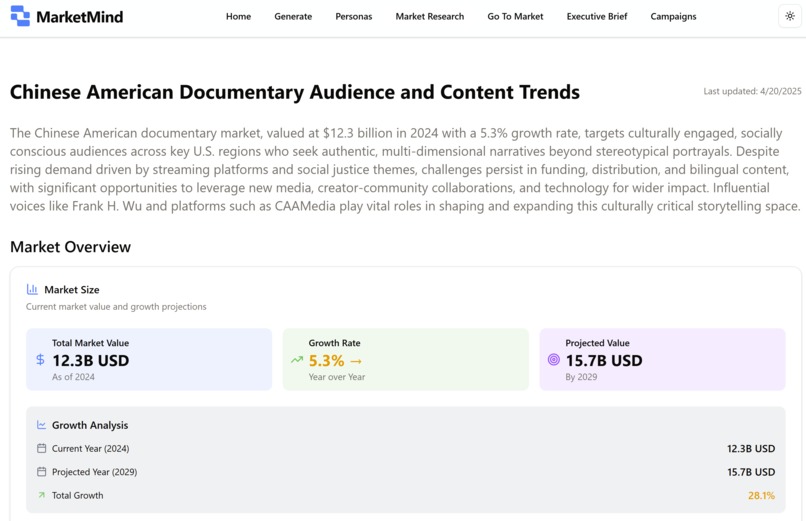Click the Market Size bar chart icon
The width and height of the screenshot is (806, 521).
(32, 289)
